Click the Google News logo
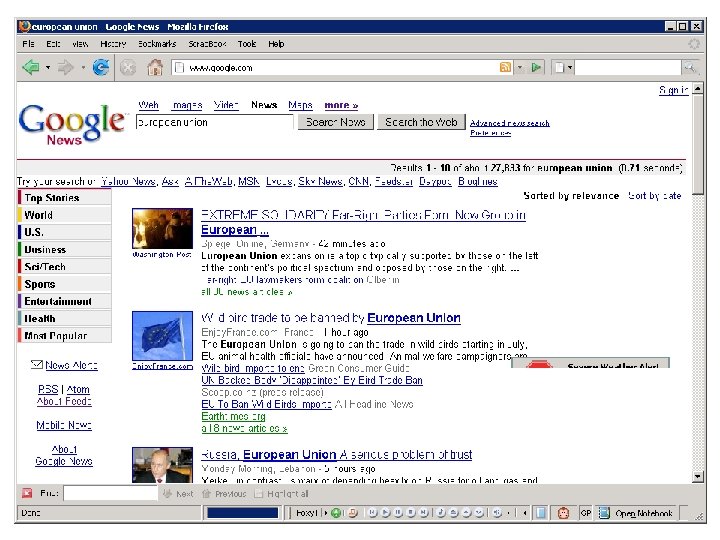The width and height of the screenshot is (720, 540). (72, 124)
